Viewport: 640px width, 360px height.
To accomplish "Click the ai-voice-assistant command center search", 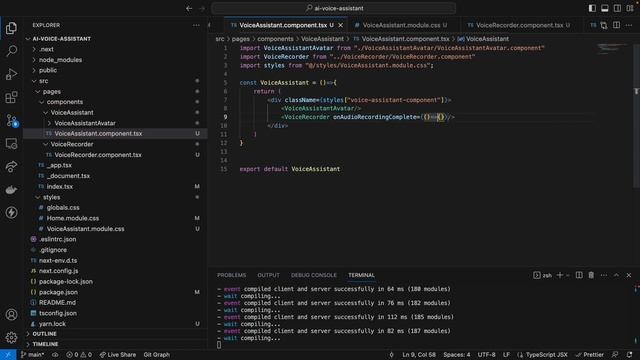I will tap(334, 8).
